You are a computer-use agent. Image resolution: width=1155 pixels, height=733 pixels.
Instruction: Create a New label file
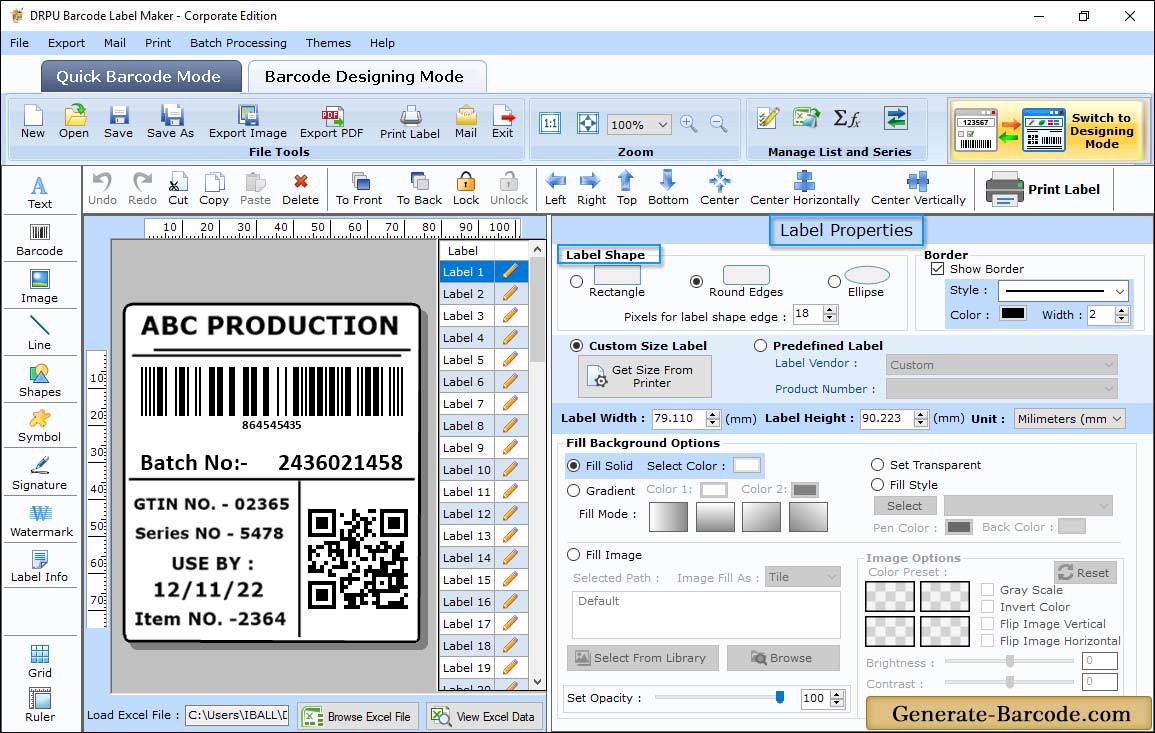point(32,122)
